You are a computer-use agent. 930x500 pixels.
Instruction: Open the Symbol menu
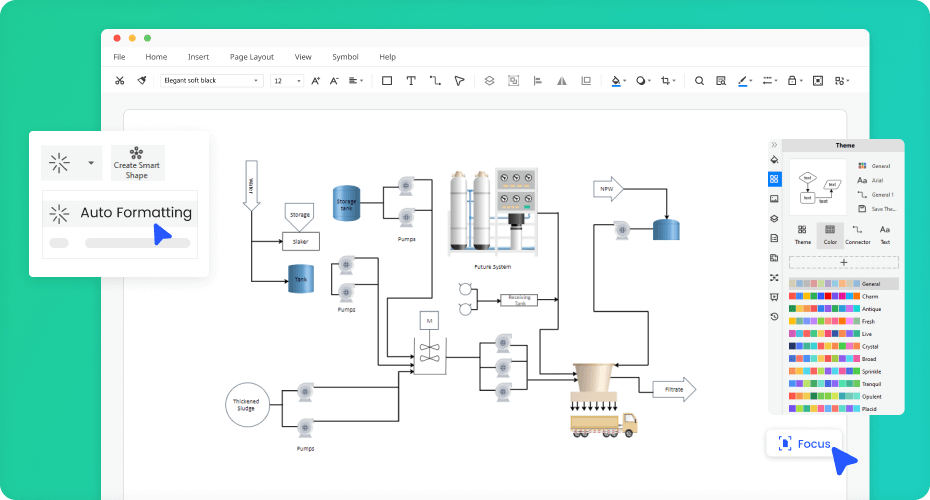pos(345,57)
